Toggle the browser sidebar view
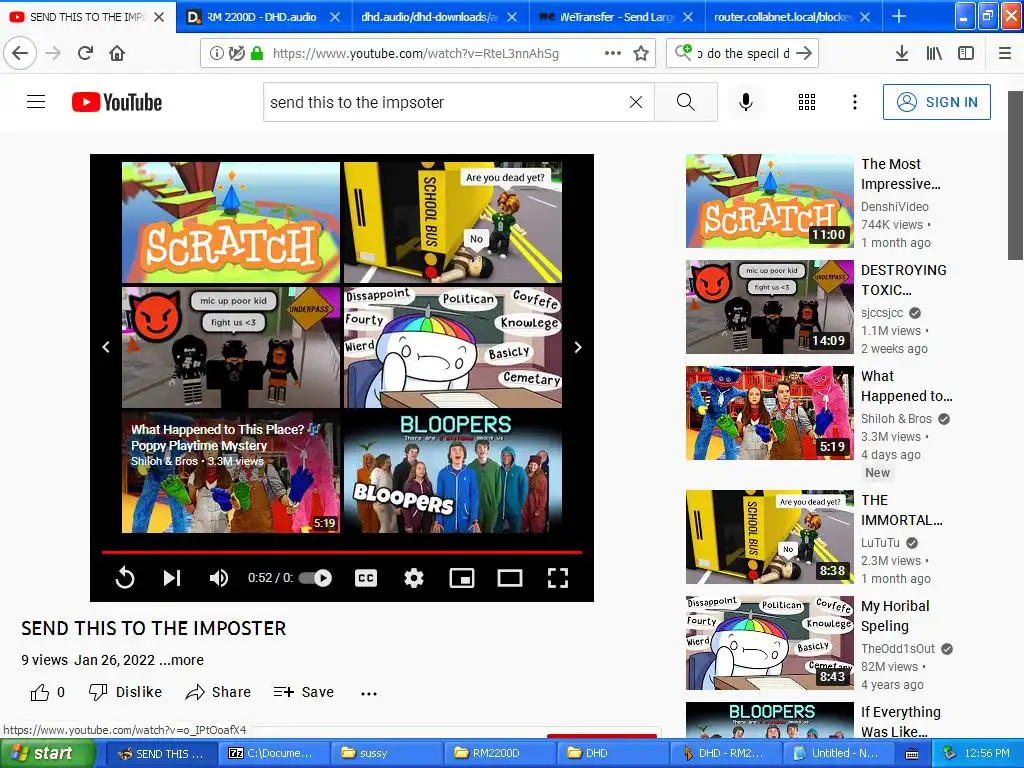 pyautogui.click(x=966, y=53)
